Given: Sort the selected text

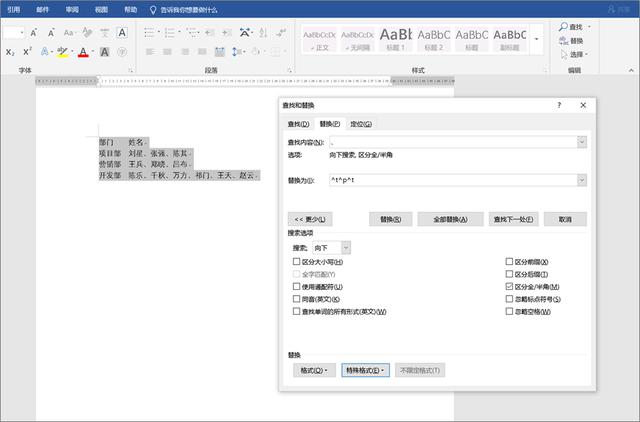Looking at the screenshot, I should click(x=263, y=33).
